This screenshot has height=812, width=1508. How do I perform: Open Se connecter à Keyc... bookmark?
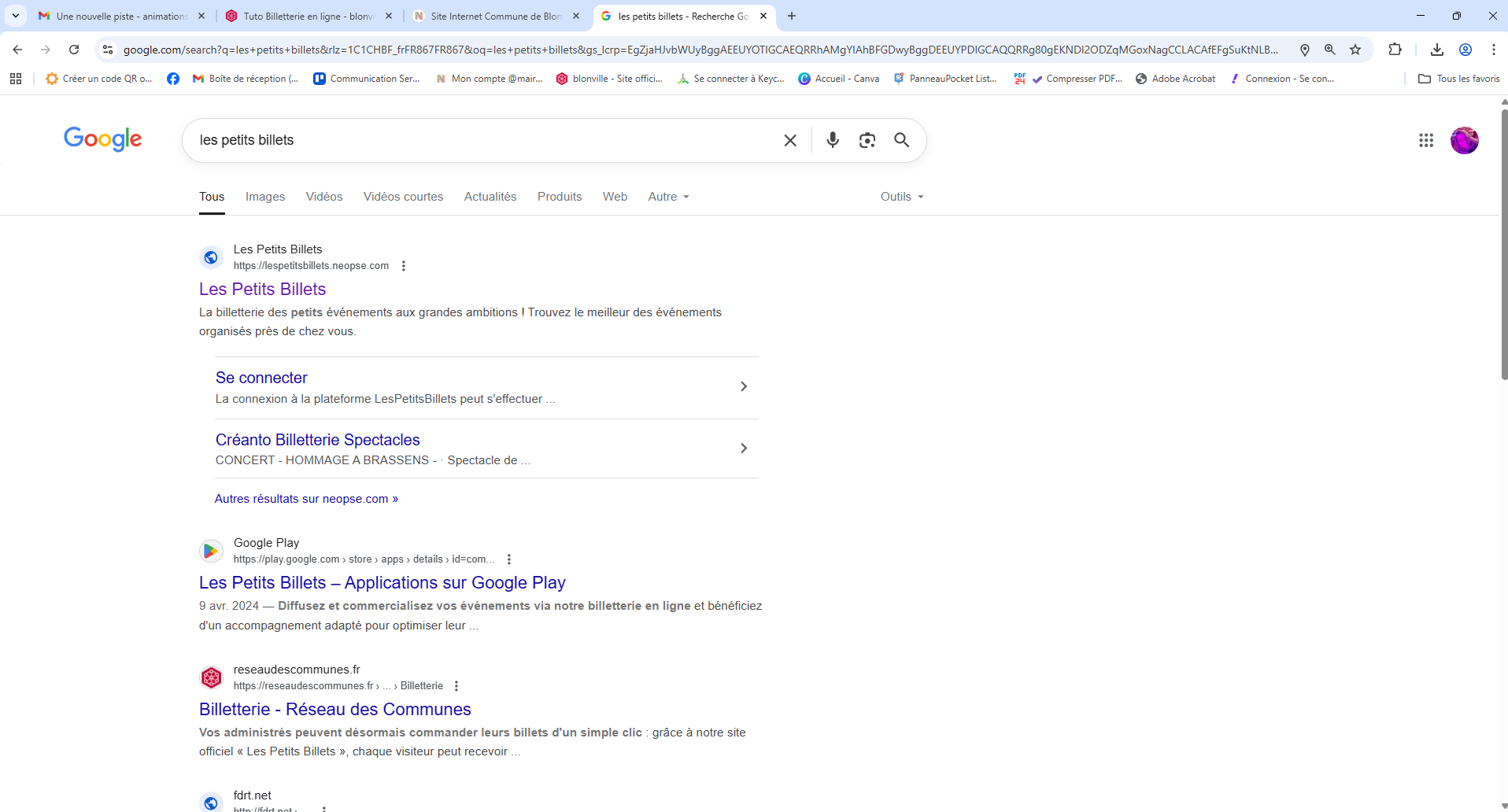coord(730,79)
